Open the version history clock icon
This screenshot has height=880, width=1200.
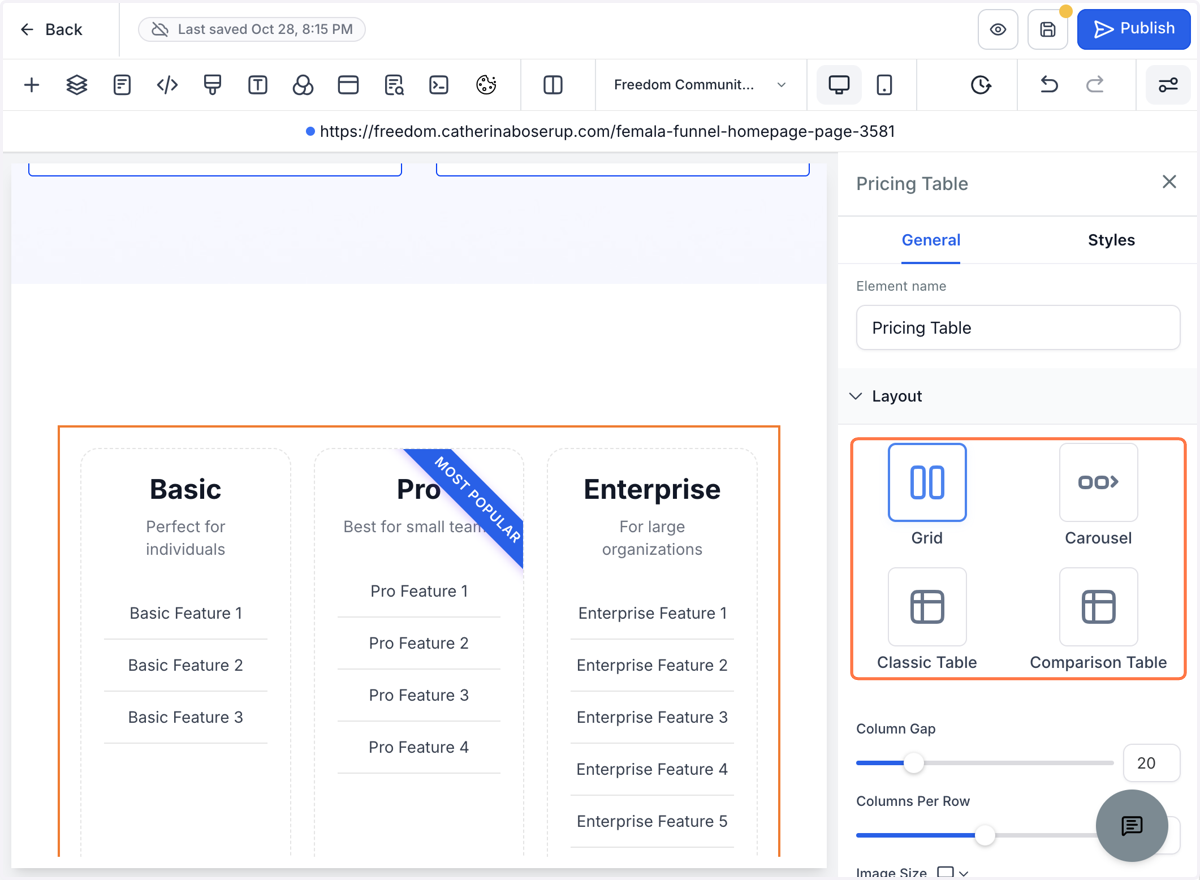point(981,85)
